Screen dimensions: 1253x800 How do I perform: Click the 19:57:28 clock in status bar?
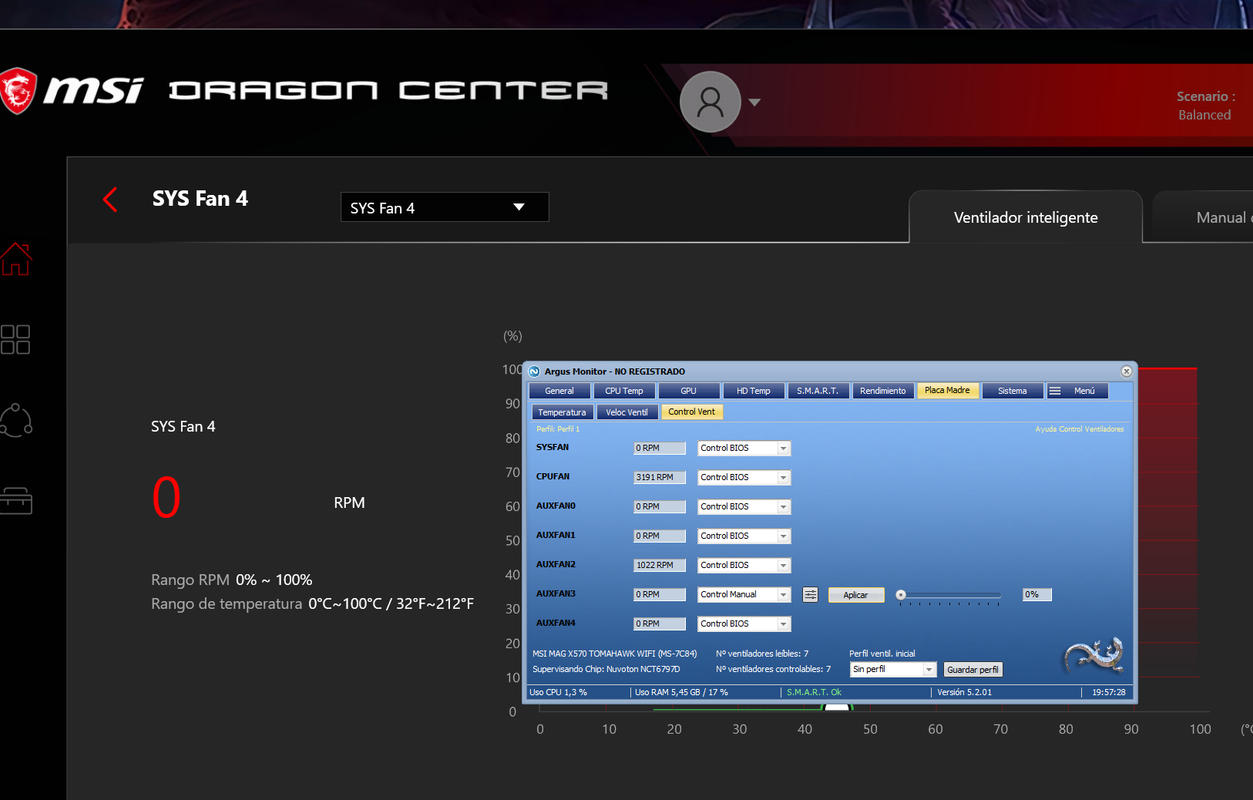tap(1110, 692)
